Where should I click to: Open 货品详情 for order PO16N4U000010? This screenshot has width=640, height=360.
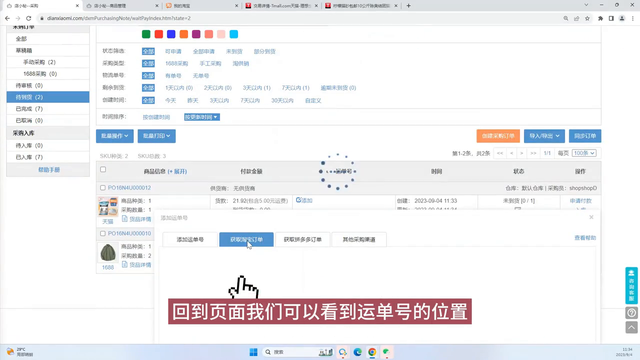(x=137, y=265)
